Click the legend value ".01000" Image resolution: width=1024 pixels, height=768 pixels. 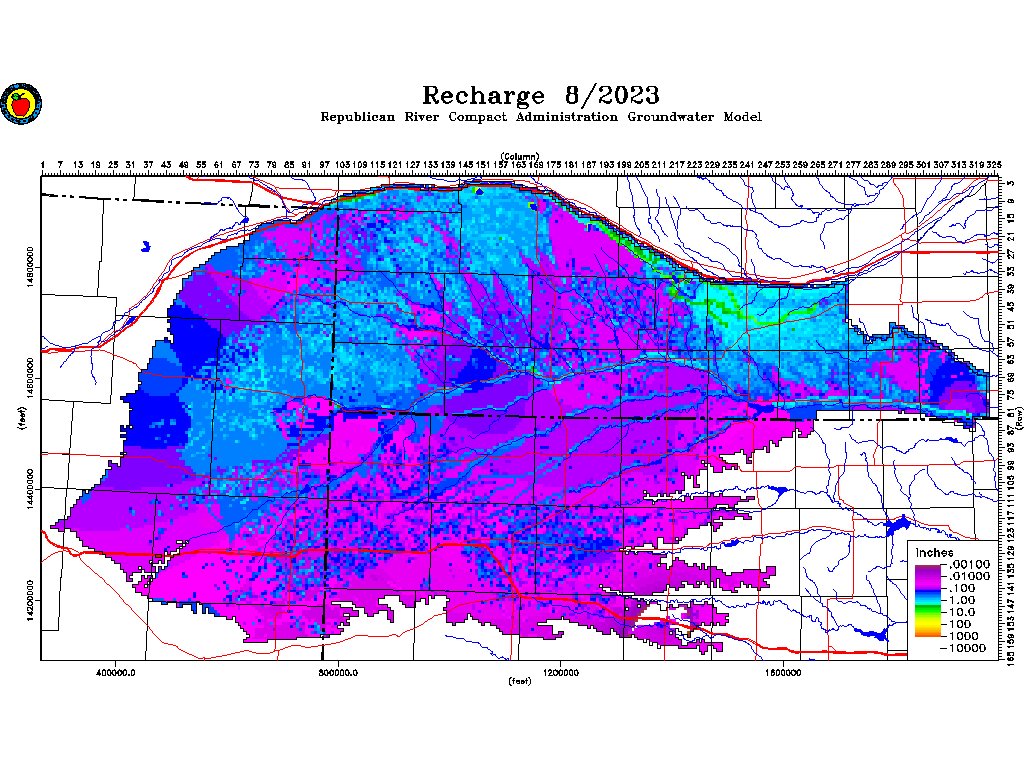point(970,576)
